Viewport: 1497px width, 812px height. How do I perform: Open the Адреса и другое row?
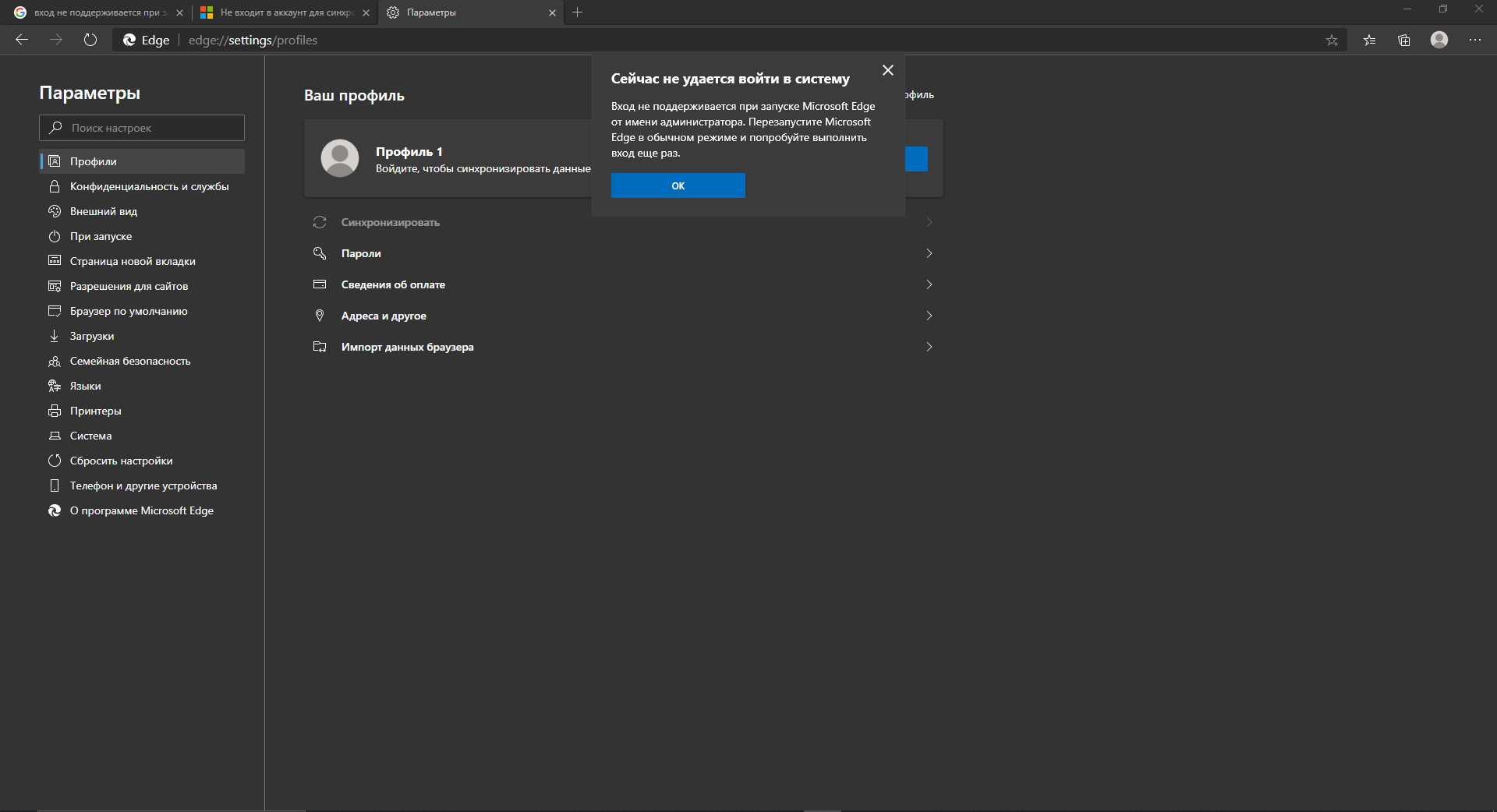point(624,316)
